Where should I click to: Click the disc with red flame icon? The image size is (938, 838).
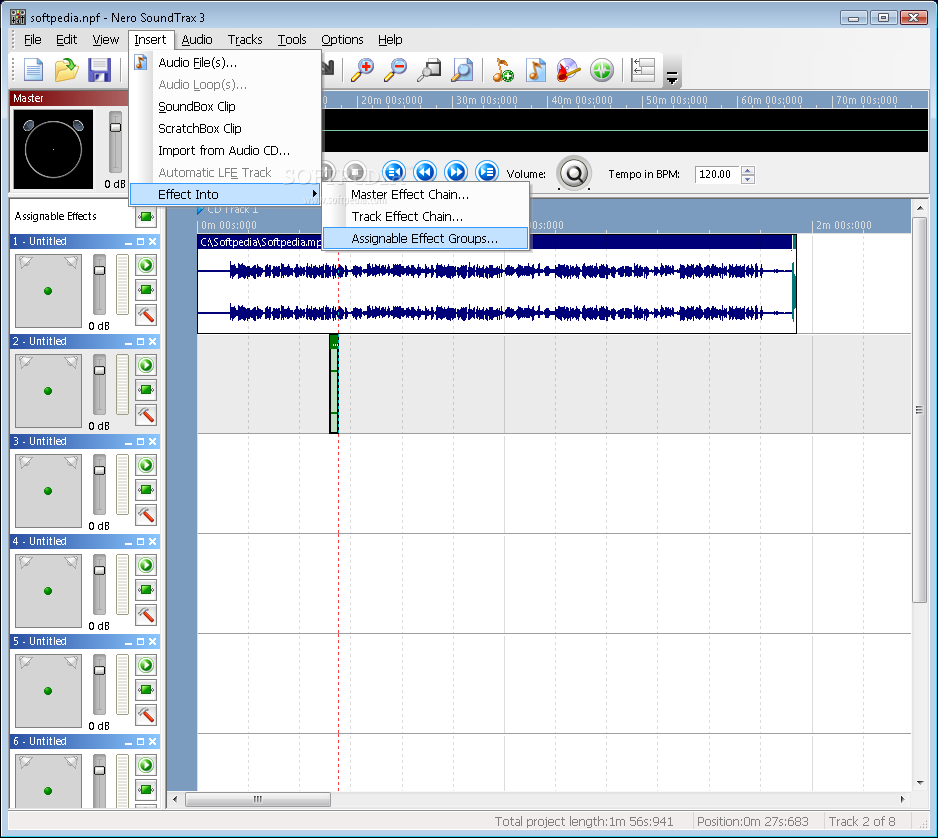pos(568,70)
